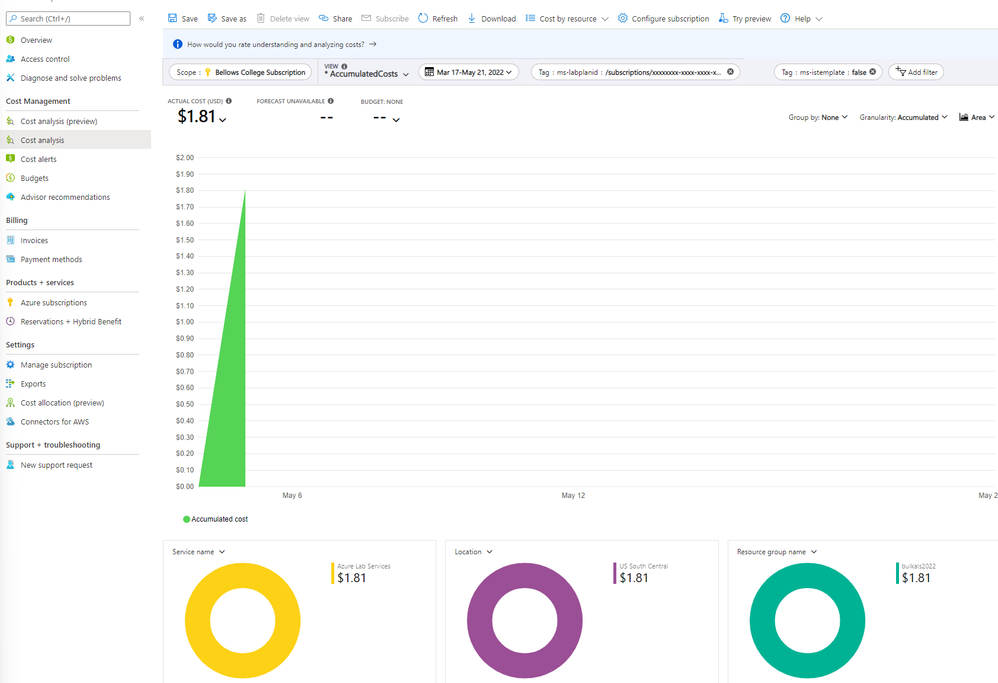This screenshot has height=683, width=998.
Task: Click the Connectors for AWS icon
Action: coord(10,421)
